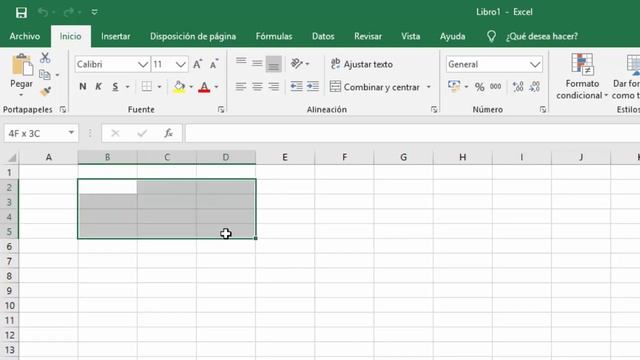Image resolution: width=640 pixels, height=360 pixels.
Task: Align text right icon
Action: (273, 87)
